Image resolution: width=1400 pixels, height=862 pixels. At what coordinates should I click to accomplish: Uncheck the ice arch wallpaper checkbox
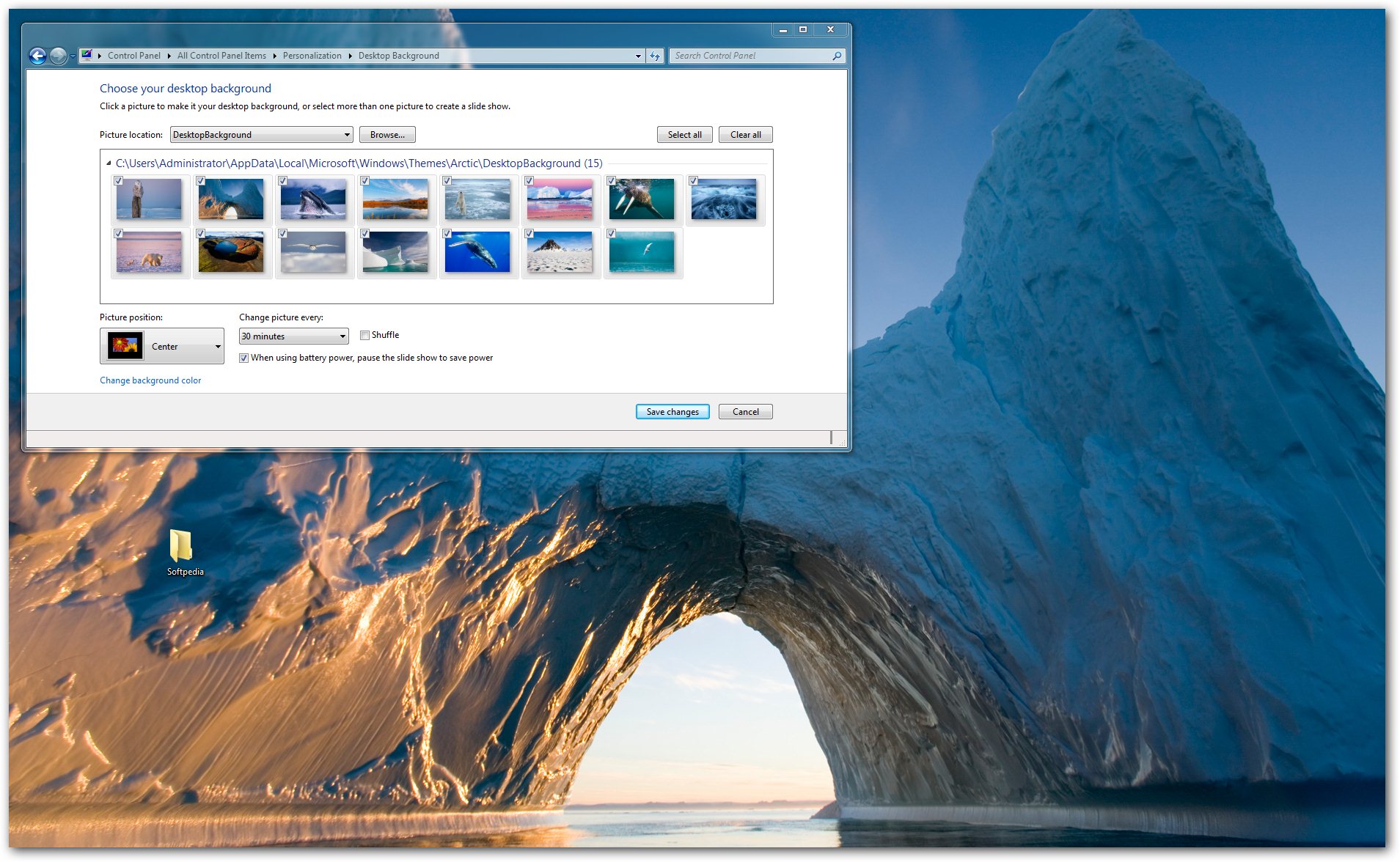pos(200,181)
